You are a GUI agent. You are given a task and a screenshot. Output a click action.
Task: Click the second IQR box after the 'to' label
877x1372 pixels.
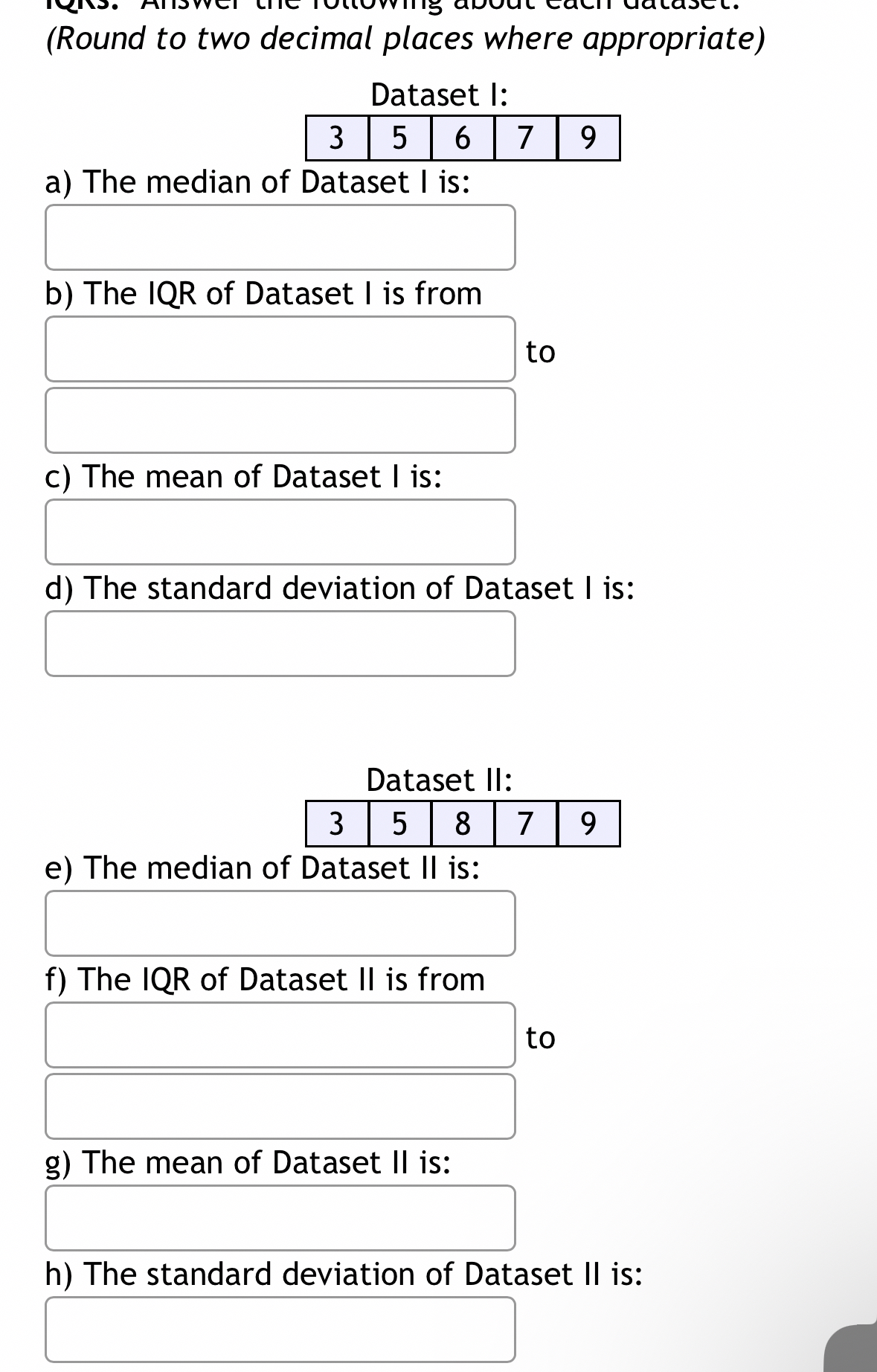click(x=280, y=419)
